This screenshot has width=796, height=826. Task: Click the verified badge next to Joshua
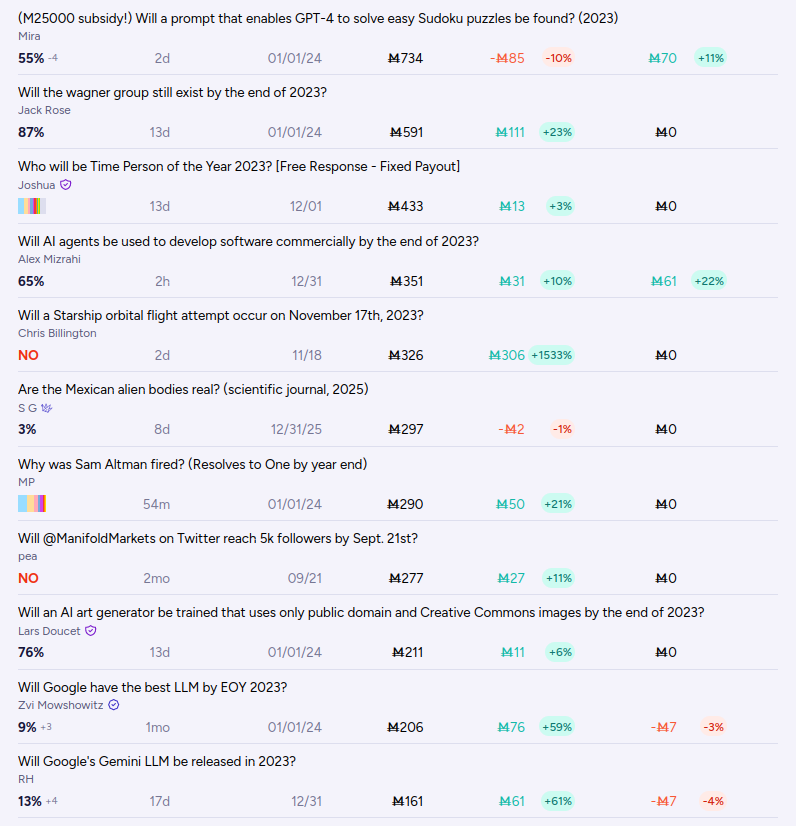pos(65,185)
